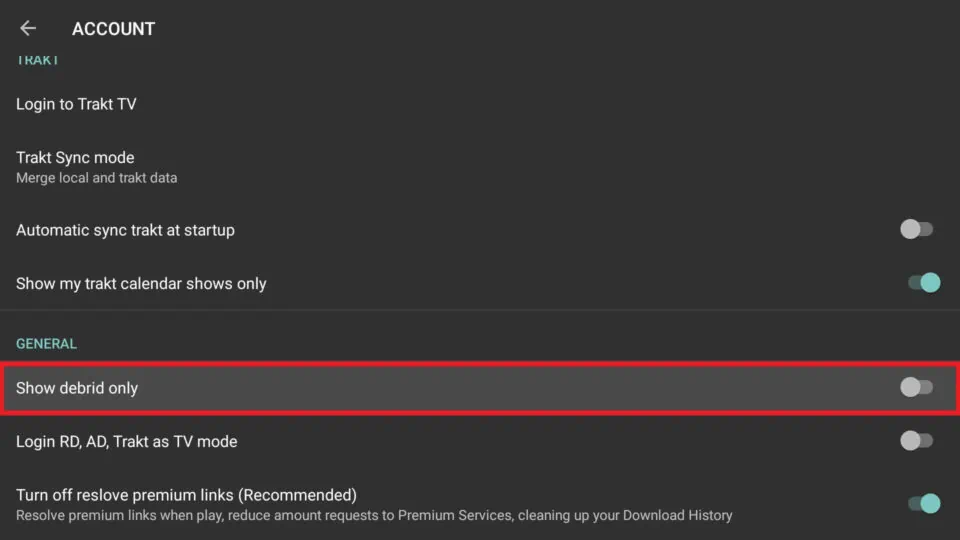Click the empty header bar beside ACCOUNT
Screen dimensions: 960x540
pyautogui.click(x=550, y=29)
